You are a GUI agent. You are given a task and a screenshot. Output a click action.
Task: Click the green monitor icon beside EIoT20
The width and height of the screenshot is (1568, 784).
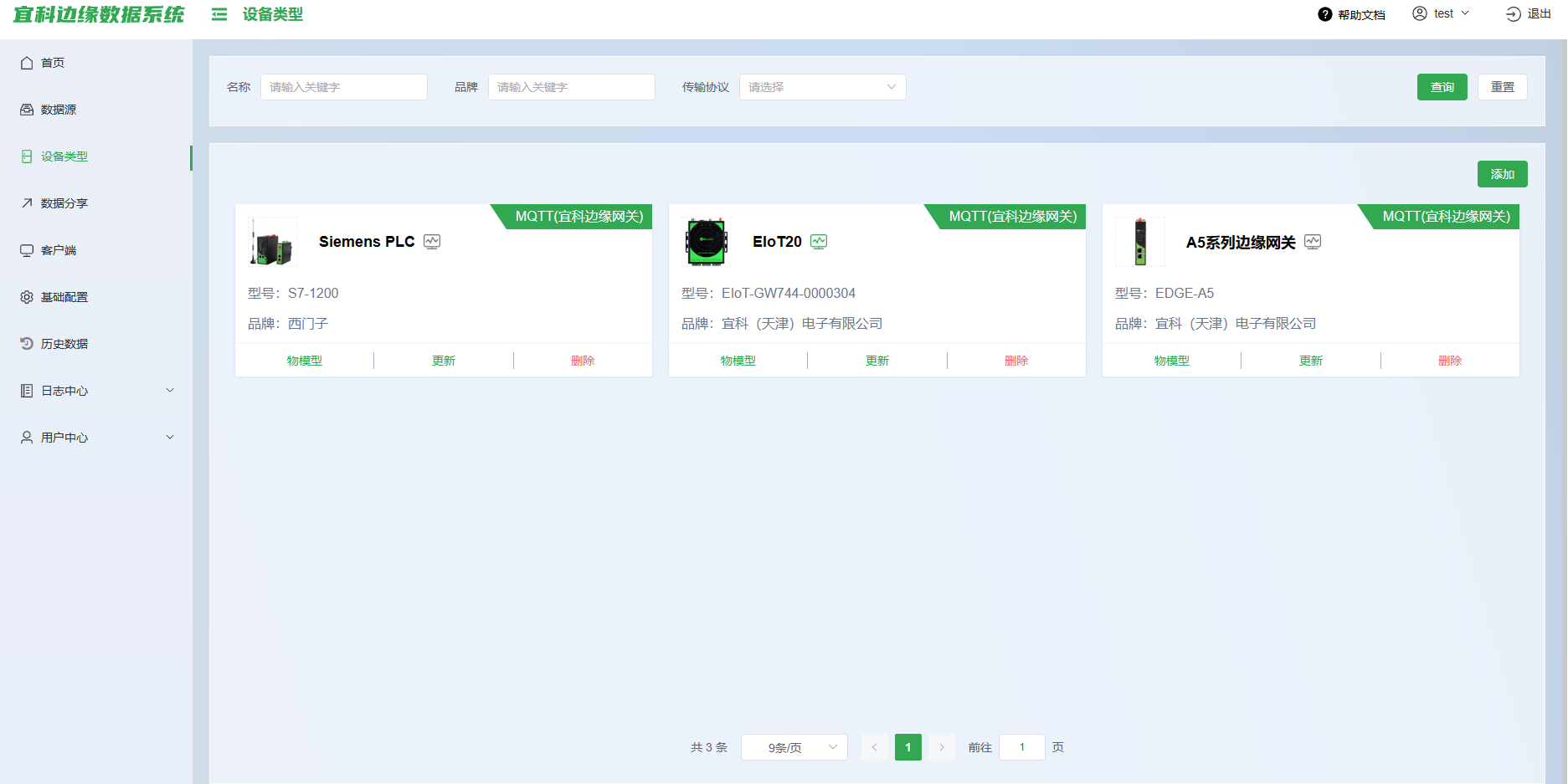point(819,242)
